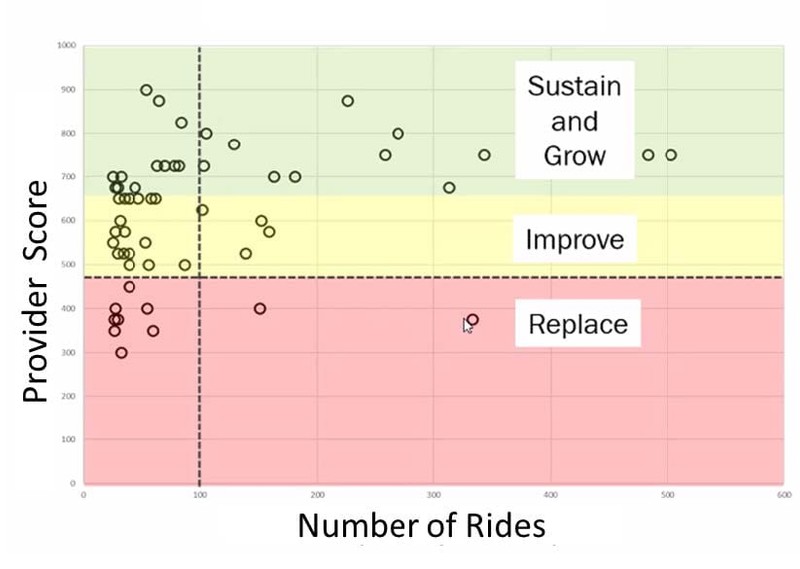Select the data point beside the mouse cursor
Viewport: 800px width, 569px height.
click(x=472, y=320)
